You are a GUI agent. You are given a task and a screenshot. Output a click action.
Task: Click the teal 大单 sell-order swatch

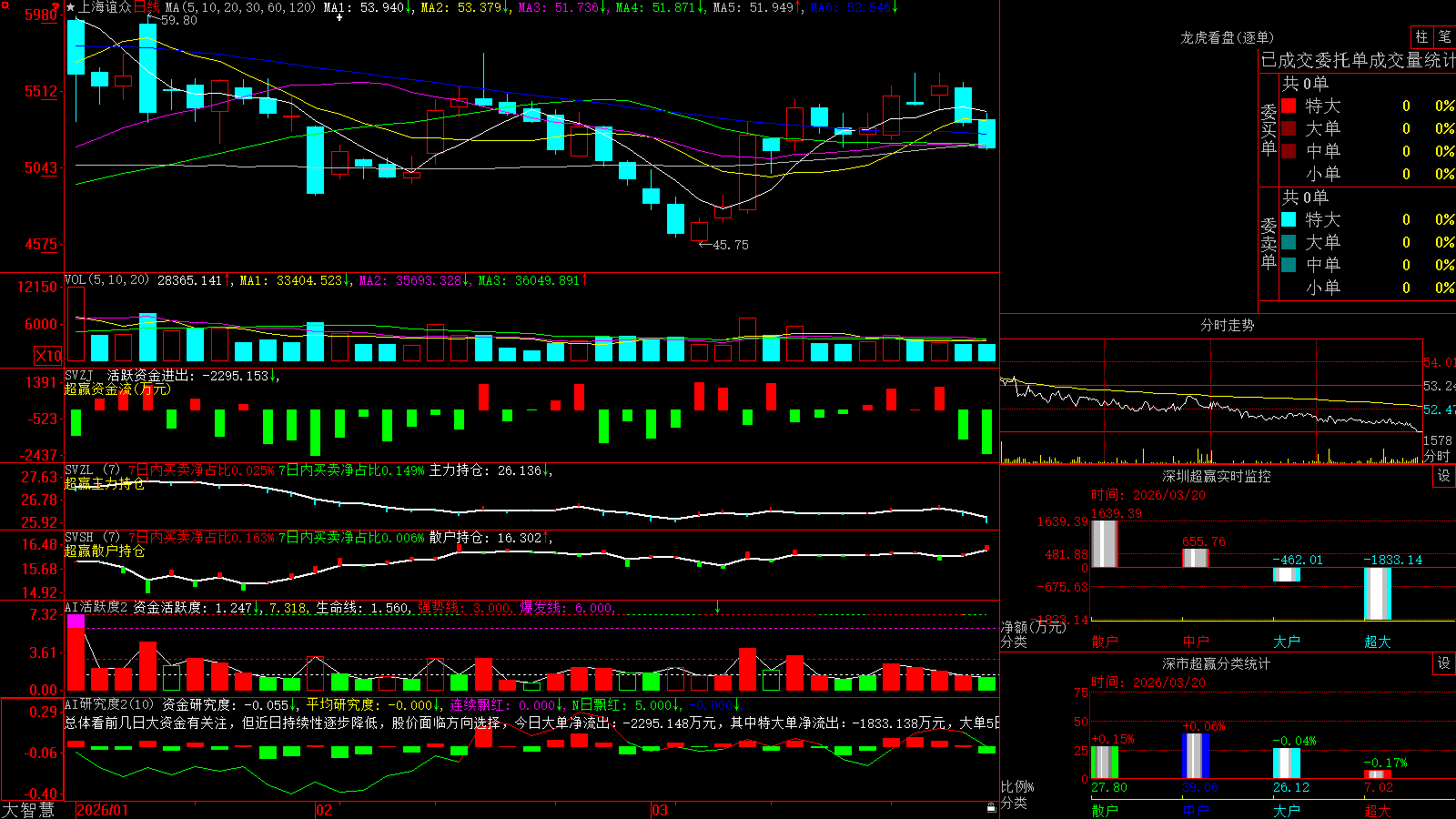tap(1289, 242)
